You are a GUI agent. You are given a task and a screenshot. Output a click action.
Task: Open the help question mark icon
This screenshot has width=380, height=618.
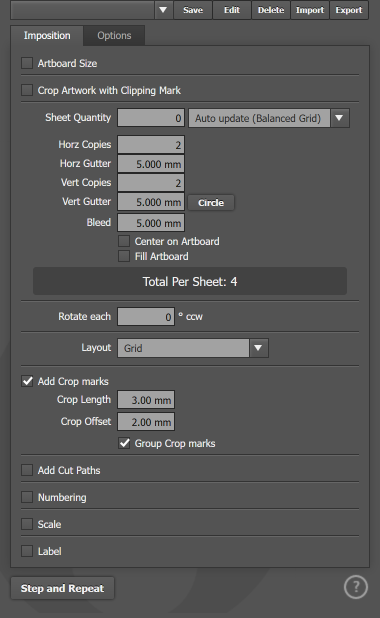pos(356,587)
